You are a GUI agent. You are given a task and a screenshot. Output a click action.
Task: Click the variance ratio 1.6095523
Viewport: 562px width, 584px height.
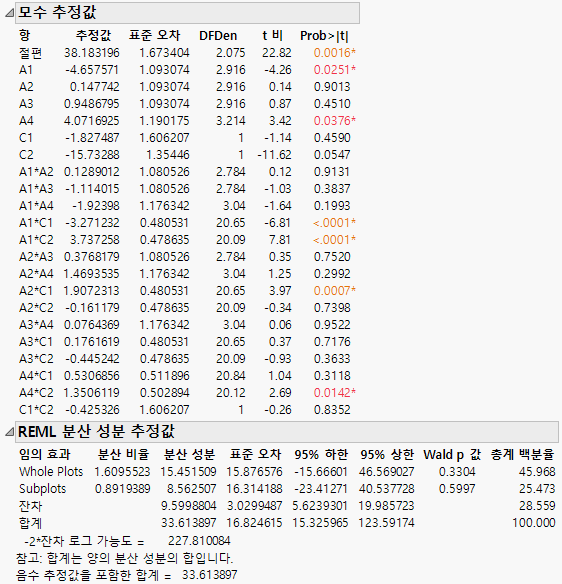(122, 472)
